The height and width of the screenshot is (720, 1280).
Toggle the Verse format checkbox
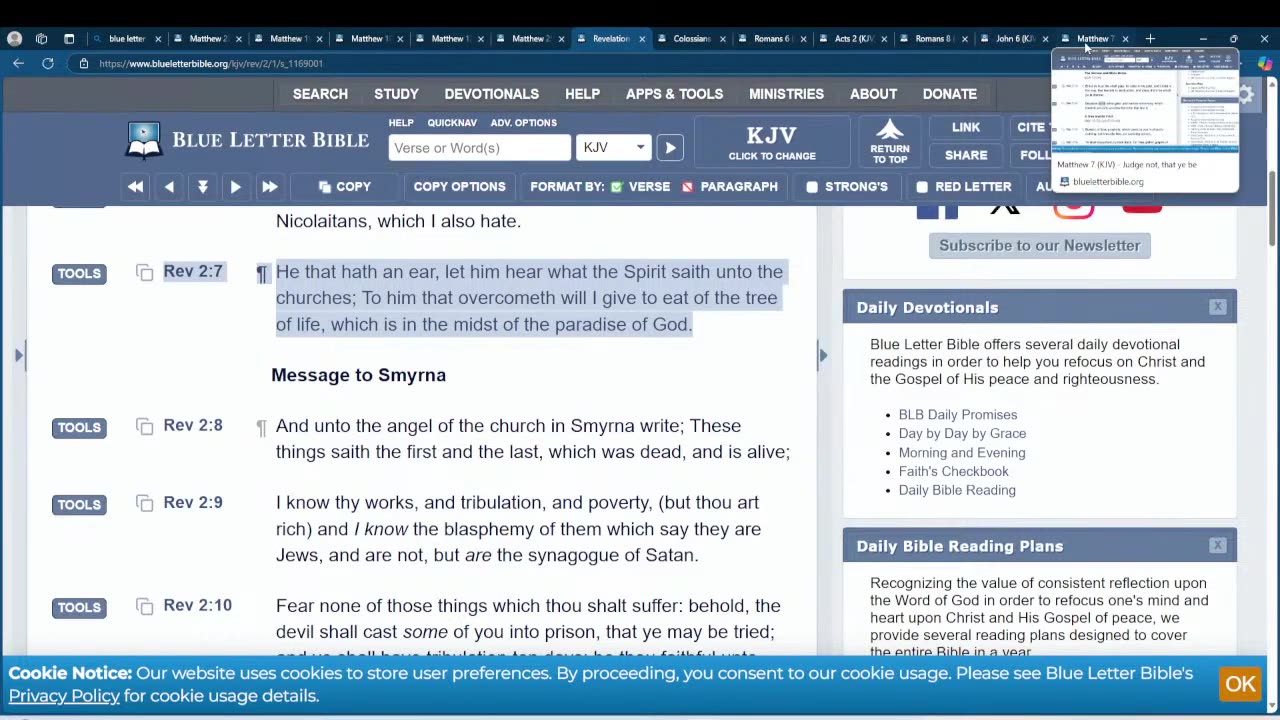click(617, 187)
